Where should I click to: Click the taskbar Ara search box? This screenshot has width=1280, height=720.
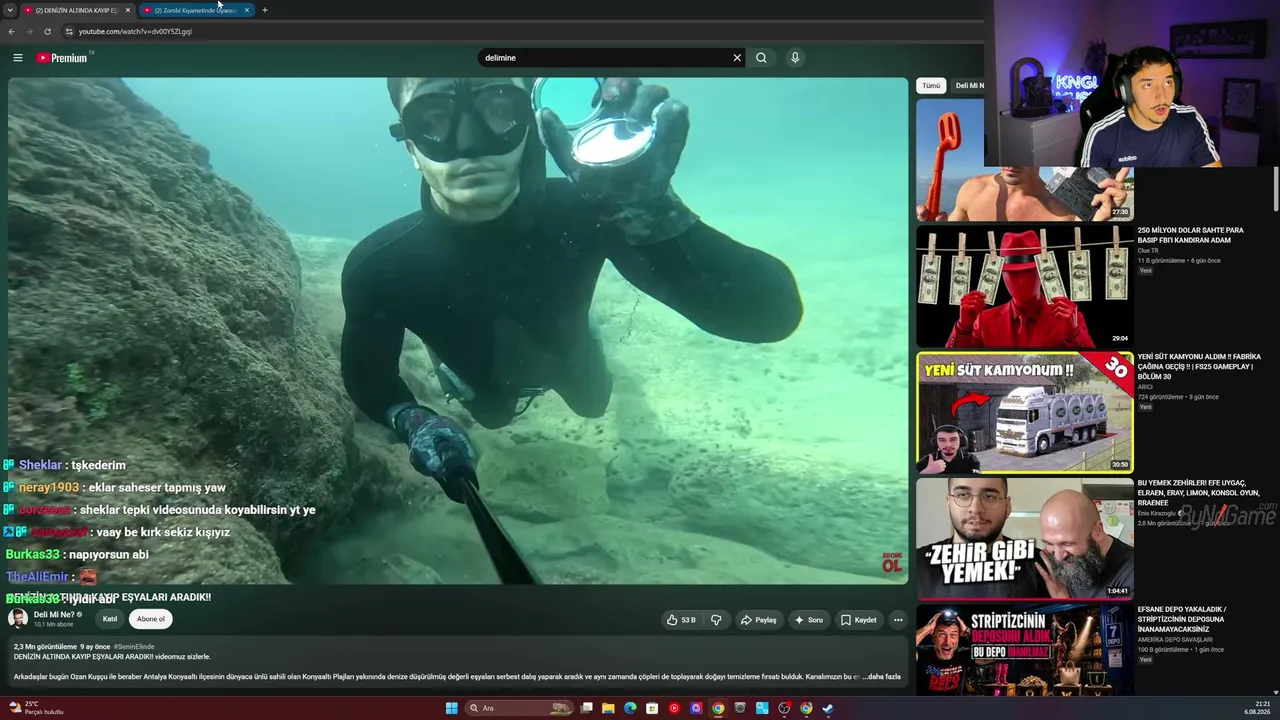coord(521,708)
